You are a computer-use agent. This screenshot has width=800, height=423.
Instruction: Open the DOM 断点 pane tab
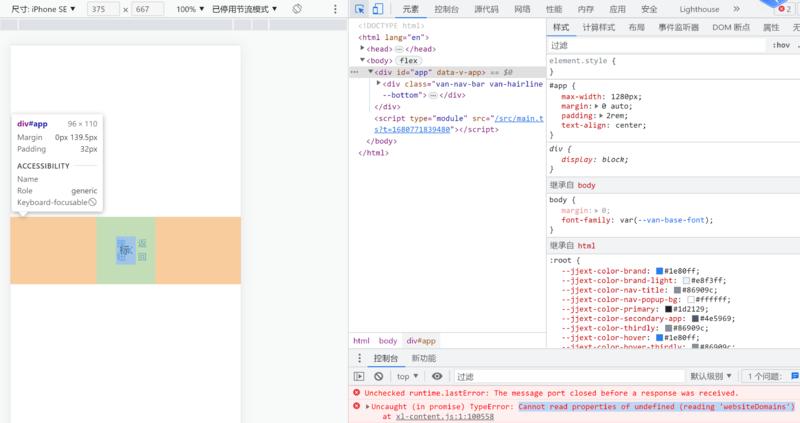731,28
